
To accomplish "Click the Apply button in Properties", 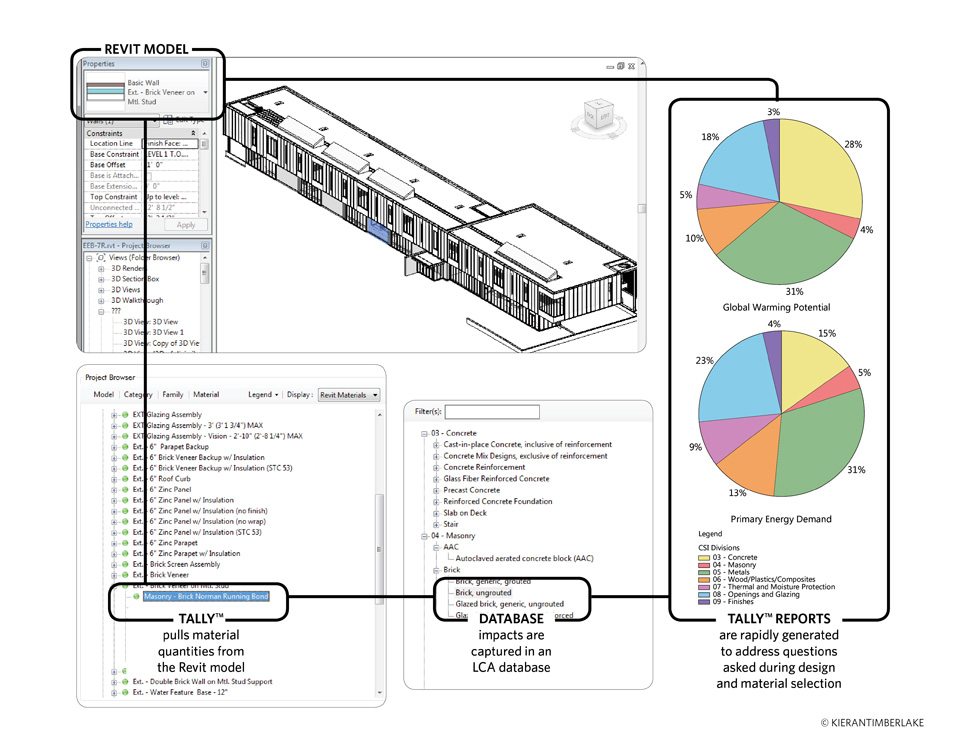I will pos(186,225).
